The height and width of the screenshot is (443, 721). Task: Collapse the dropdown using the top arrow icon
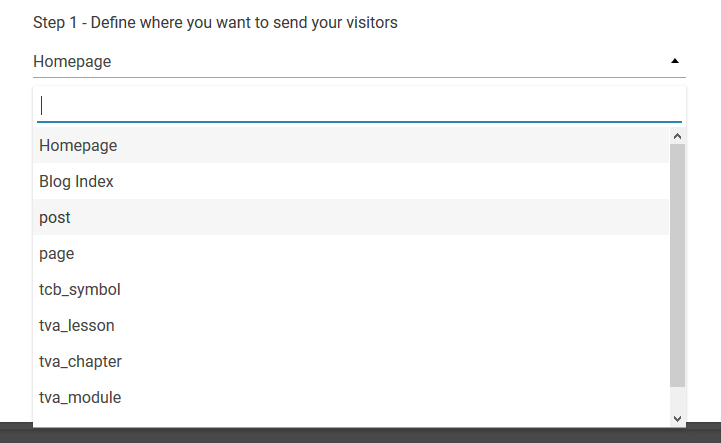click(677, 62)
